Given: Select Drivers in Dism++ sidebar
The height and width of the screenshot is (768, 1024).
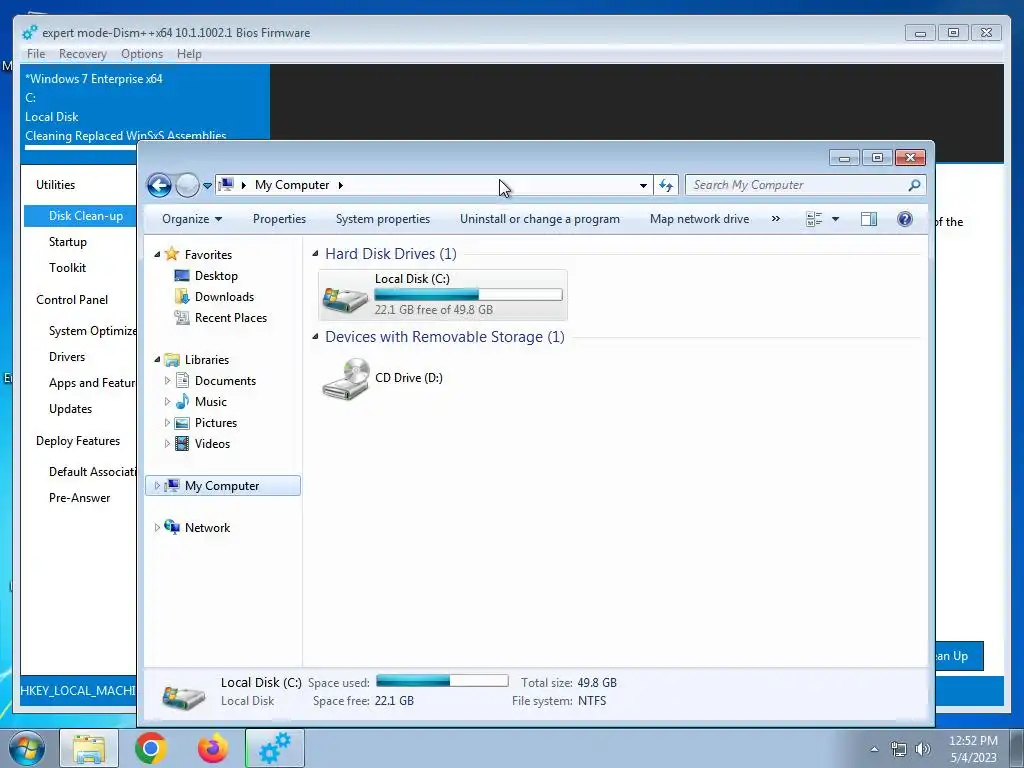Looking at the screenshot, I should pos(67,357).
